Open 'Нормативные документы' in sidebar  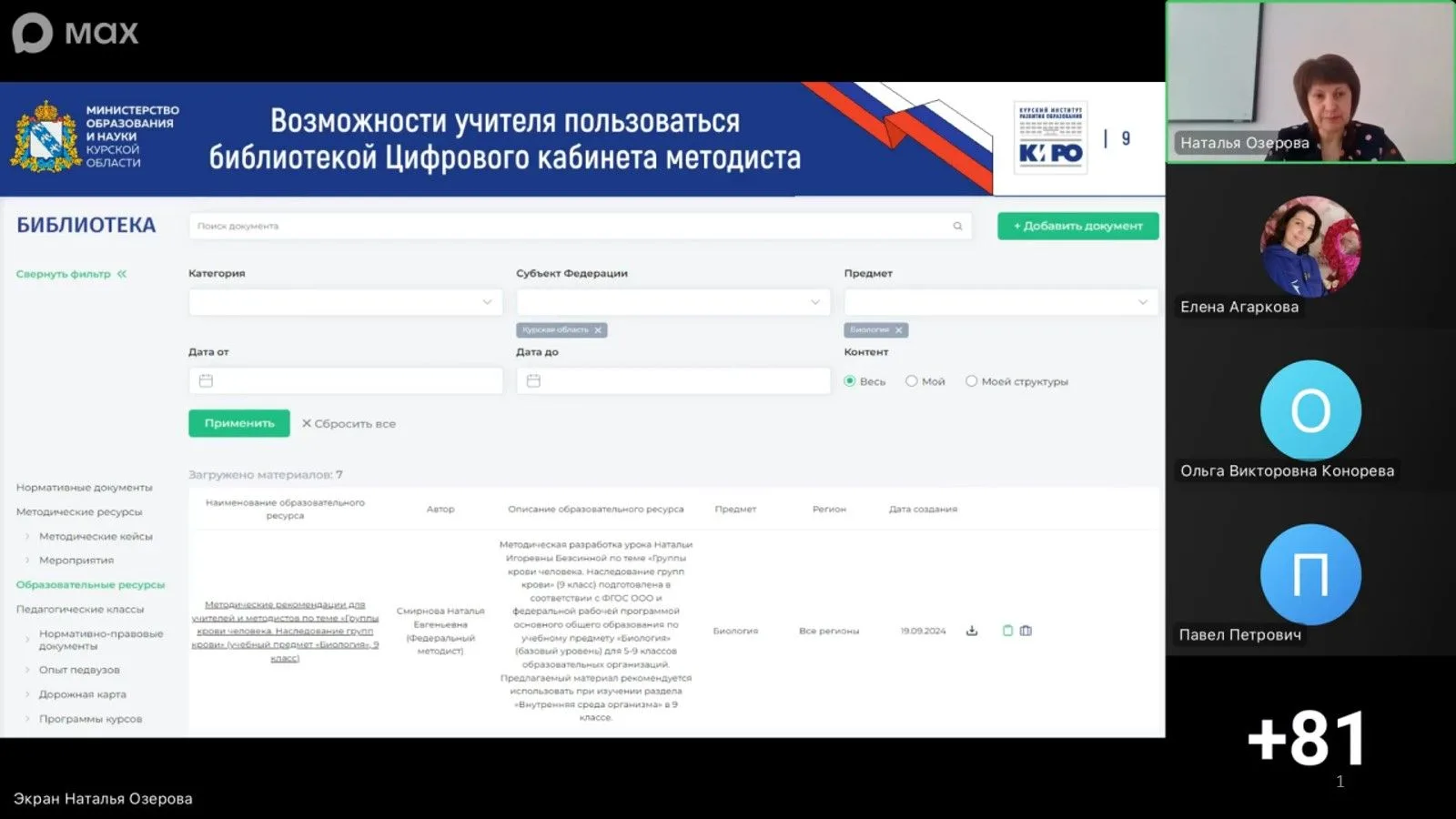tap(85, 488)
